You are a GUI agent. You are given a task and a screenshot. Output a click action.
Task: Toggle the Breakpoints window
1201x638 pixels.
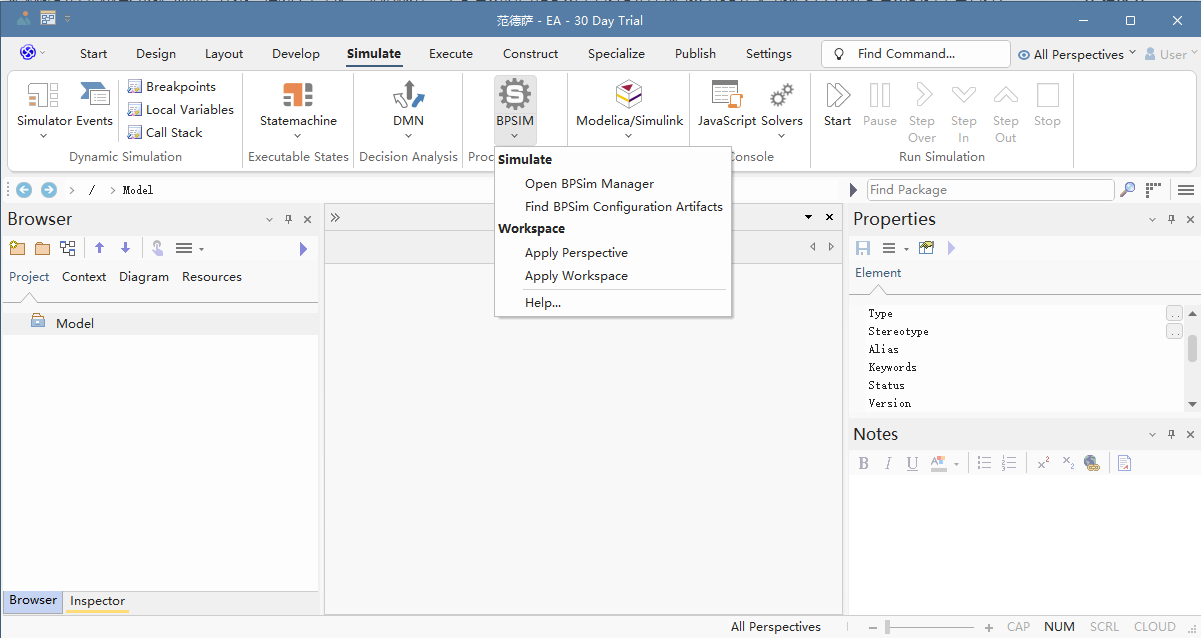coord(172,87)
